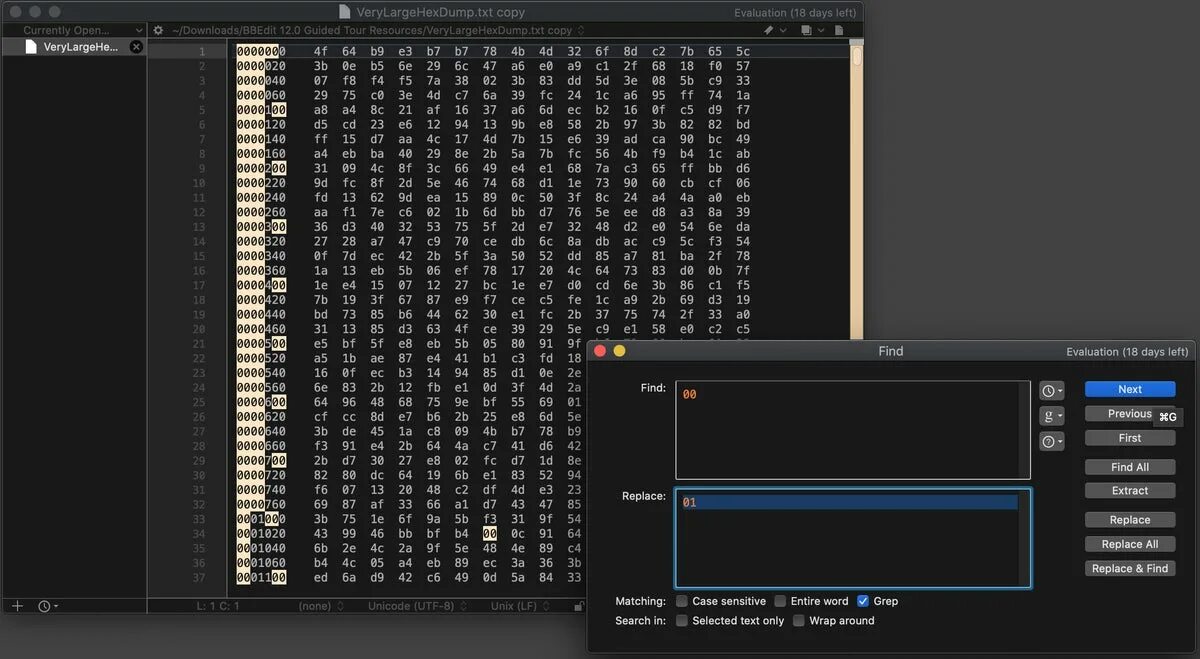Click Evaluation (18 days left) in main window

click(x=795, y=12)
